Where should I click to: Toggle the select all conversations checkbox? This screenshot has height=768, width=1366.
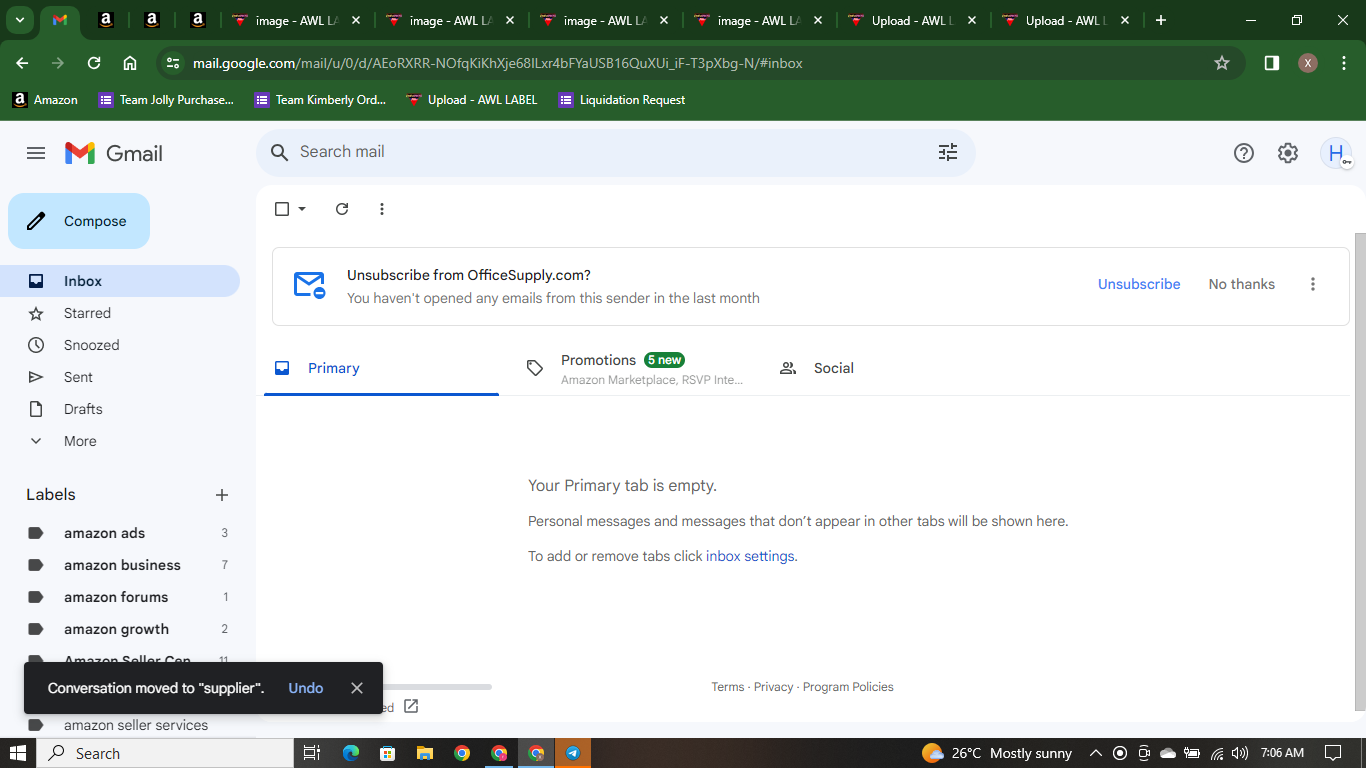point(282,209)
